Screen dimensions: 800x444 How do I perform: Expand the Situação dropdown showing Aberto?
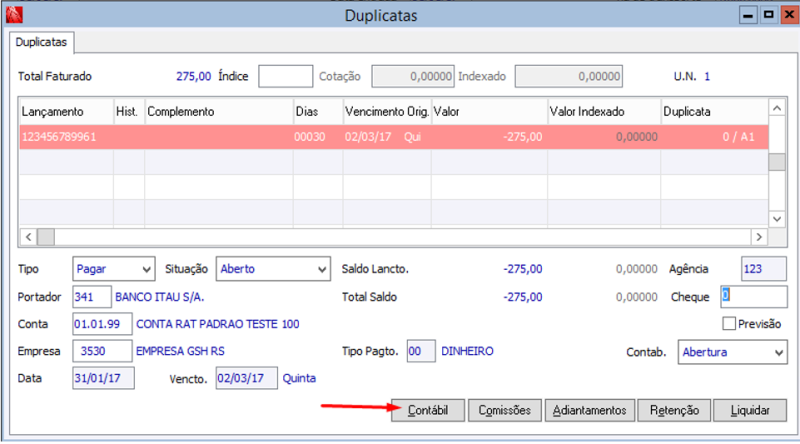273,269
